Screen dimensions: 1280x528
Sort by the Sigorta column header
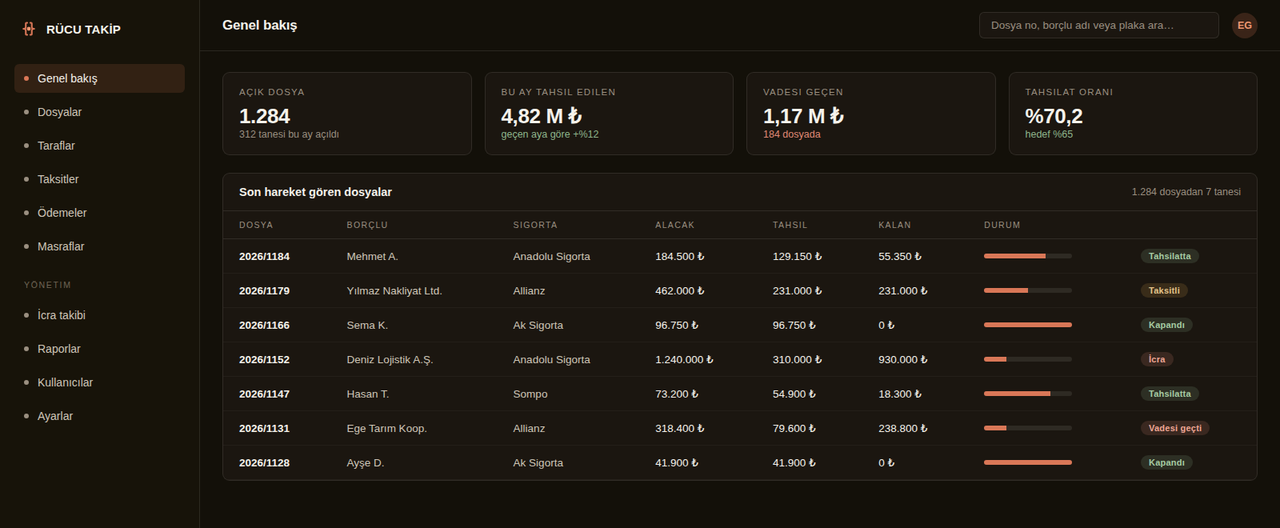coord(535,225)
